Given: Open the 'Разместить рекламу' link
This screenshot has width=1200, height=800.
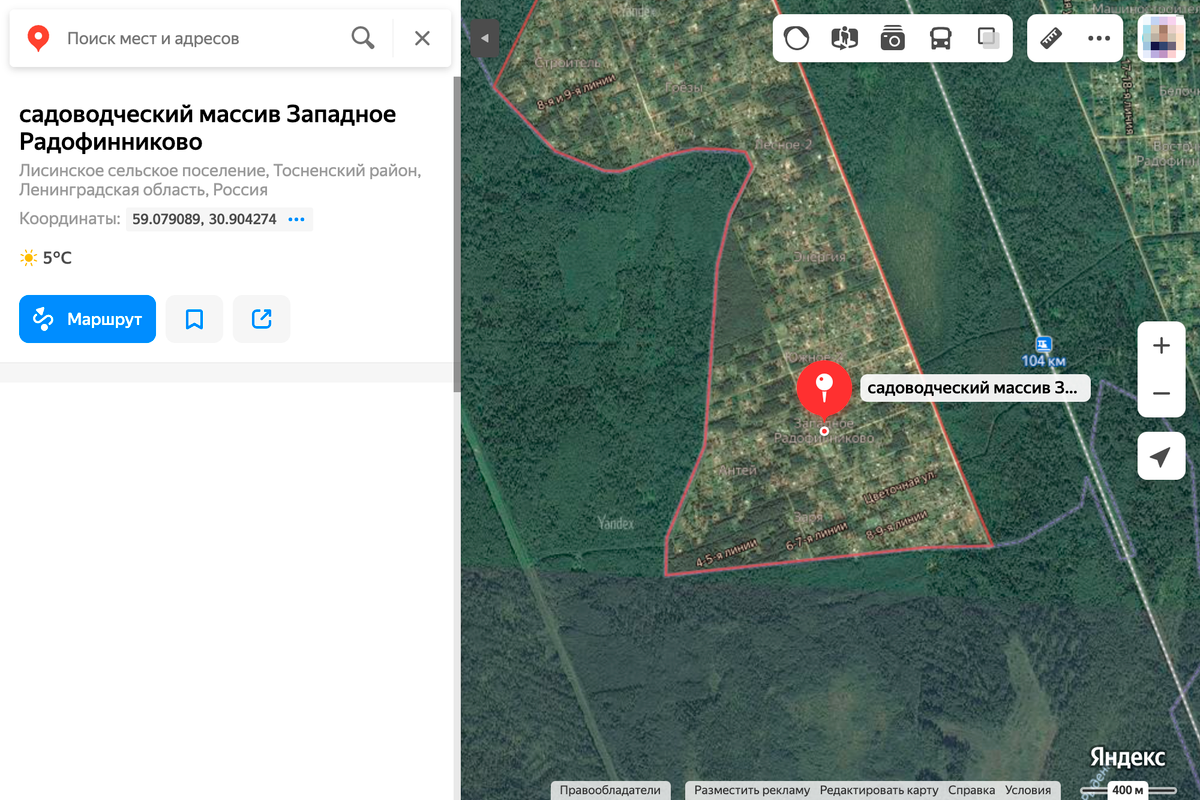Looking at the screenshot, I should coord(752,790).
